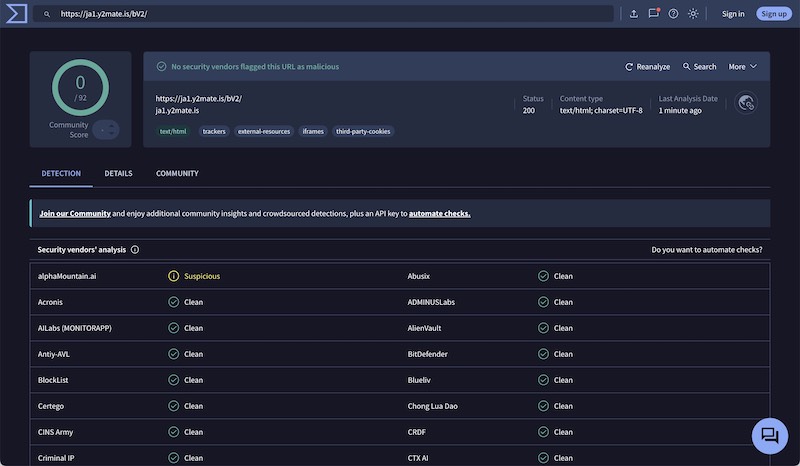Open the floating chat bubble button
This screenshot has width=800, height=466.
pyautogui.click(x=769, y=436)
